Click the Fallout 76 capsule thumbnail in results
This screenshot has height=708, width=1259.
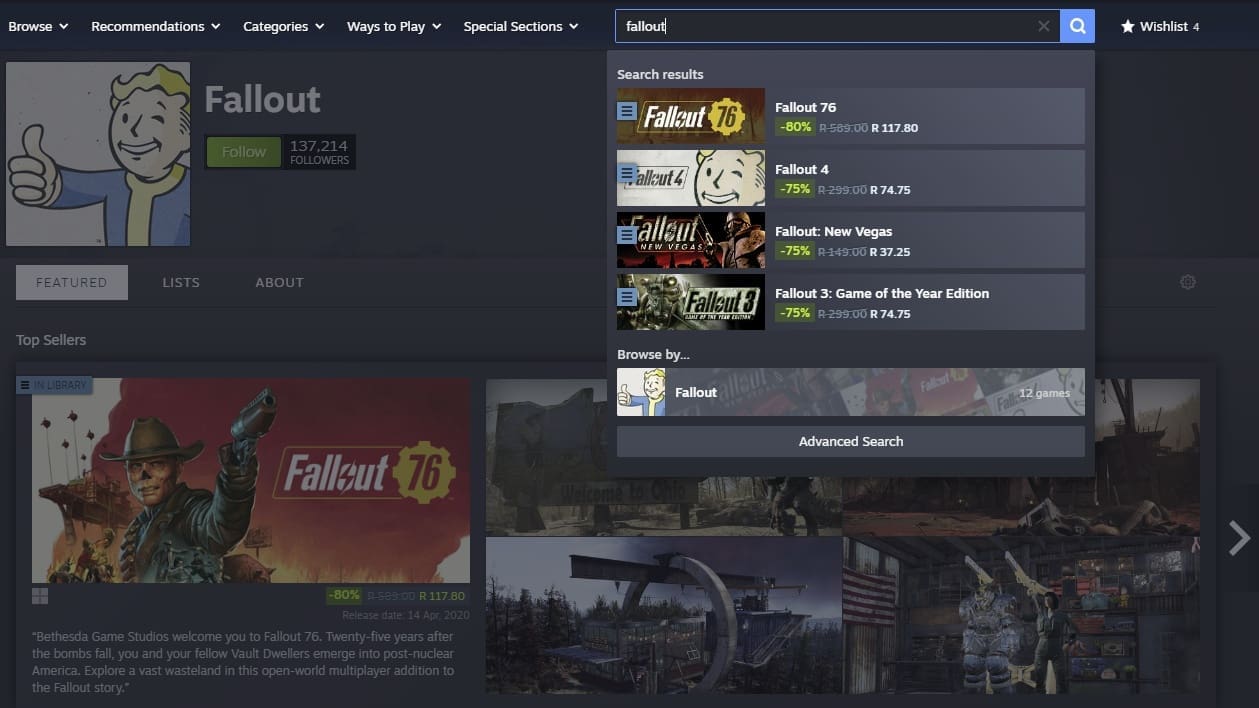click(x=691, y=116)
